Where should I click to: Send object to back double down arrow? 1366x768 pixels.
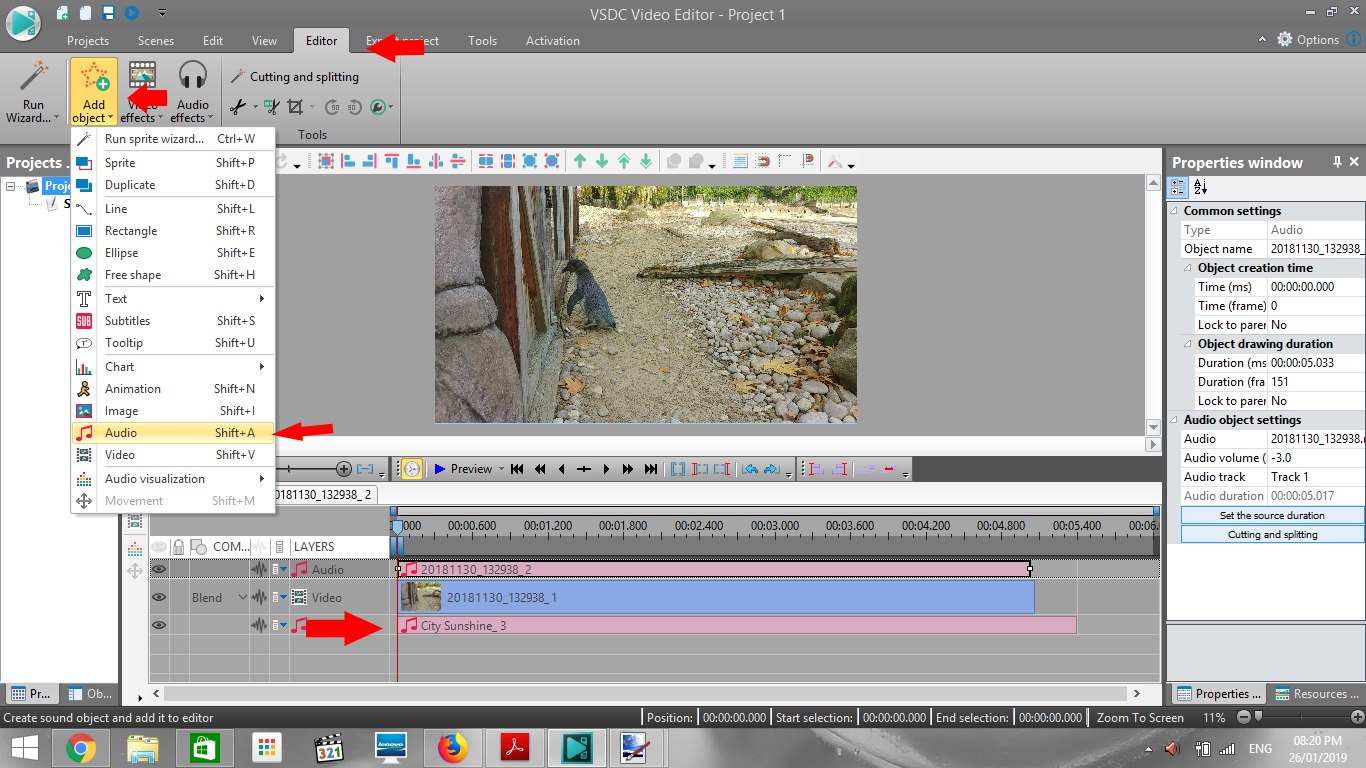[646, 161]
